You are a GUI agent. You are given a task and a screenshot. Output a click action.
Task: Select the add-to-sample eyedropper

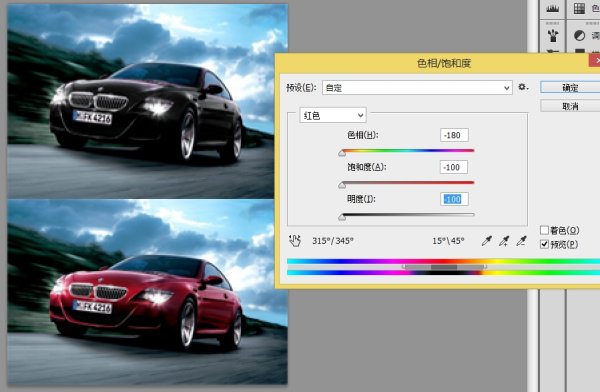504,241
